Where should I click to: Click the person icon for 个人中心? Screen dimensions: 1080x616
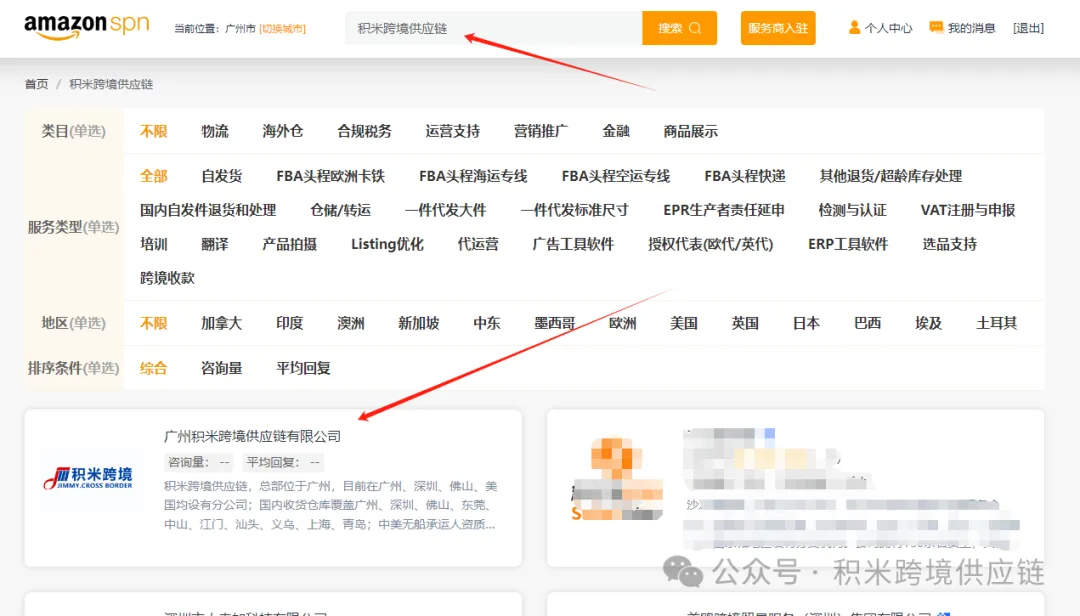click(854, 28)
